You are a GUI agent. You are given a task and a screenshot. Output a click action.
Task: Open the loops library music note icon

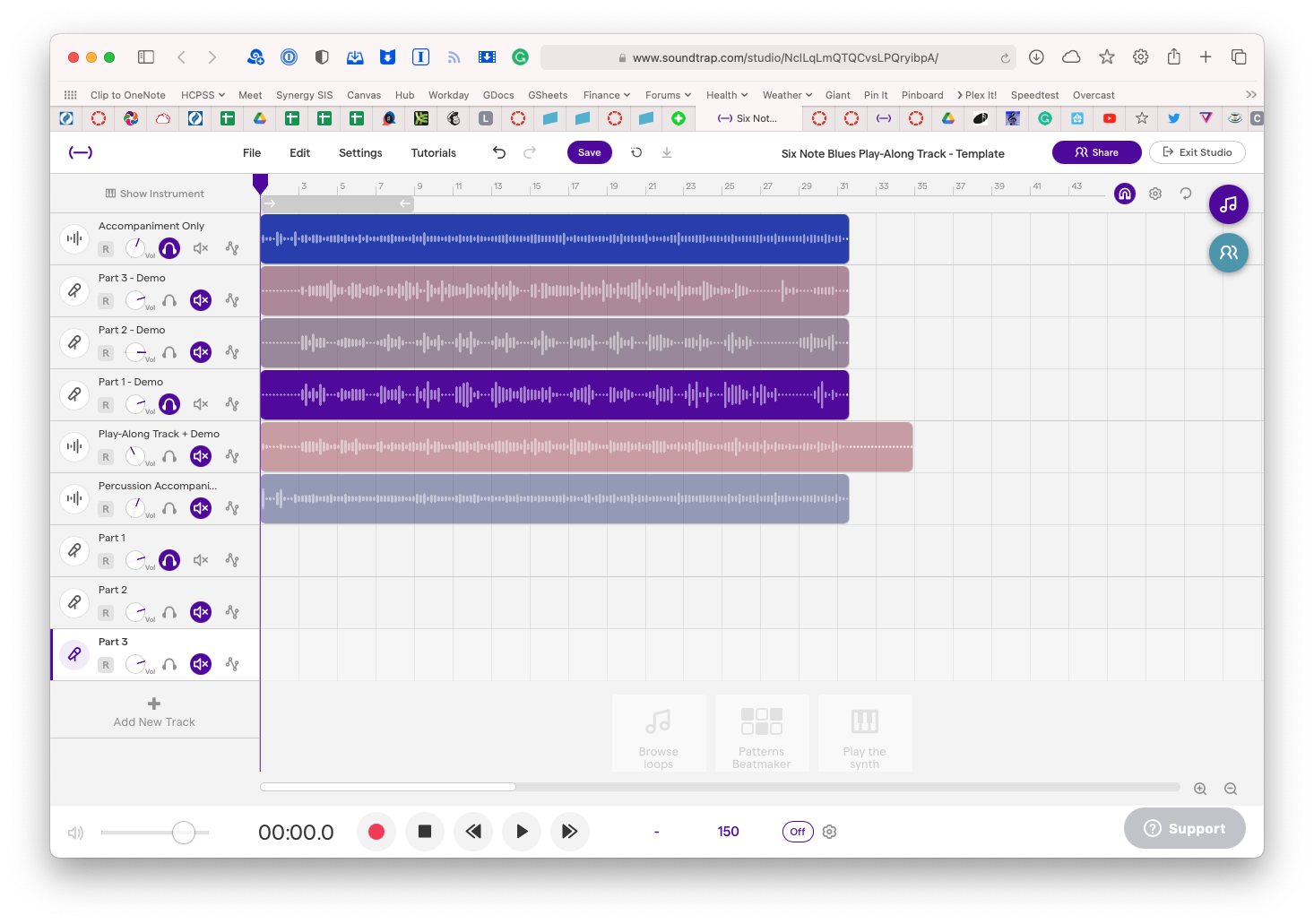(x=1228, y=204)
